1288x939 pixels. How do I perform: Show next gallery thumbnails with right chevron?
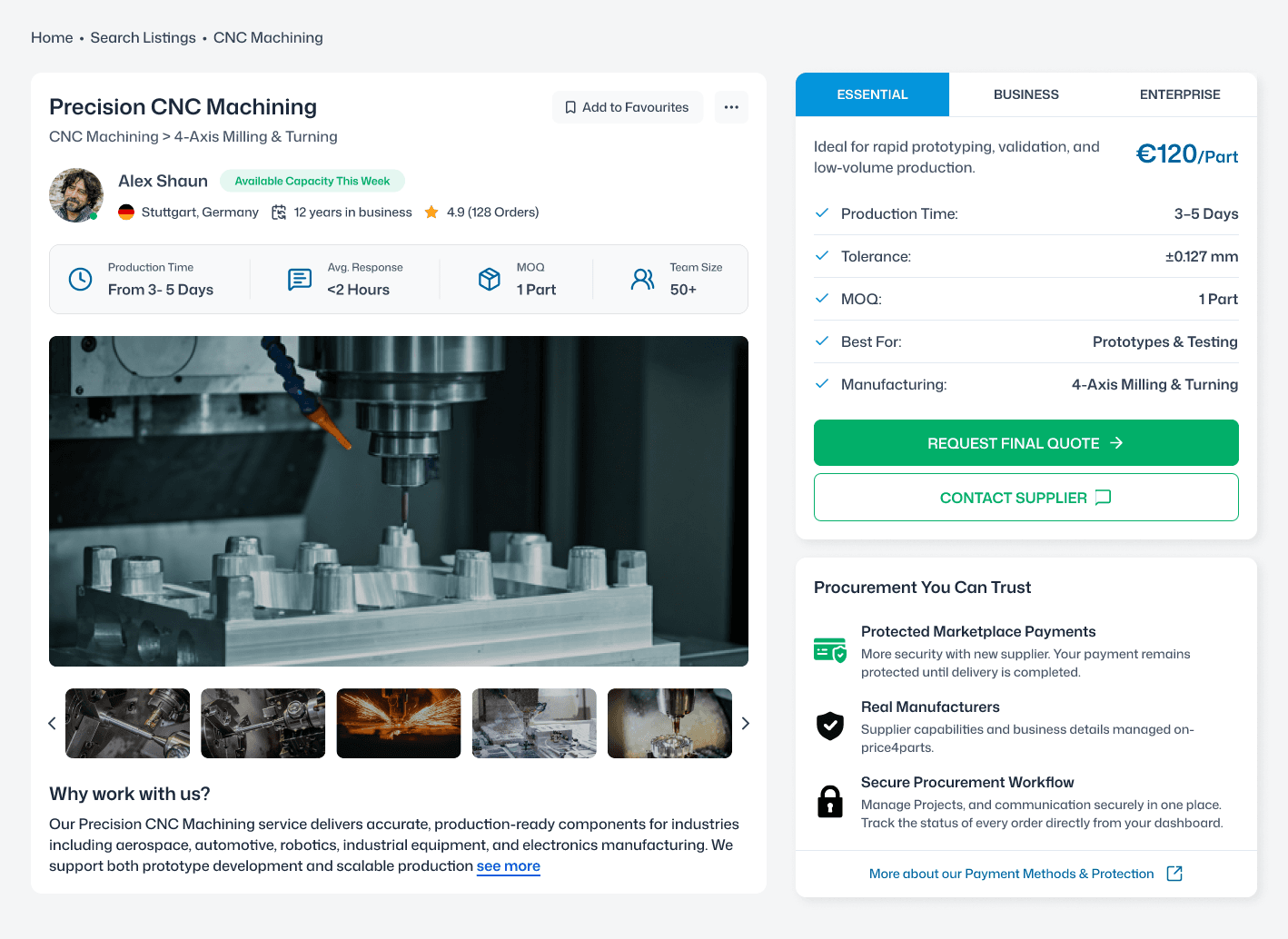click(746, 724)
